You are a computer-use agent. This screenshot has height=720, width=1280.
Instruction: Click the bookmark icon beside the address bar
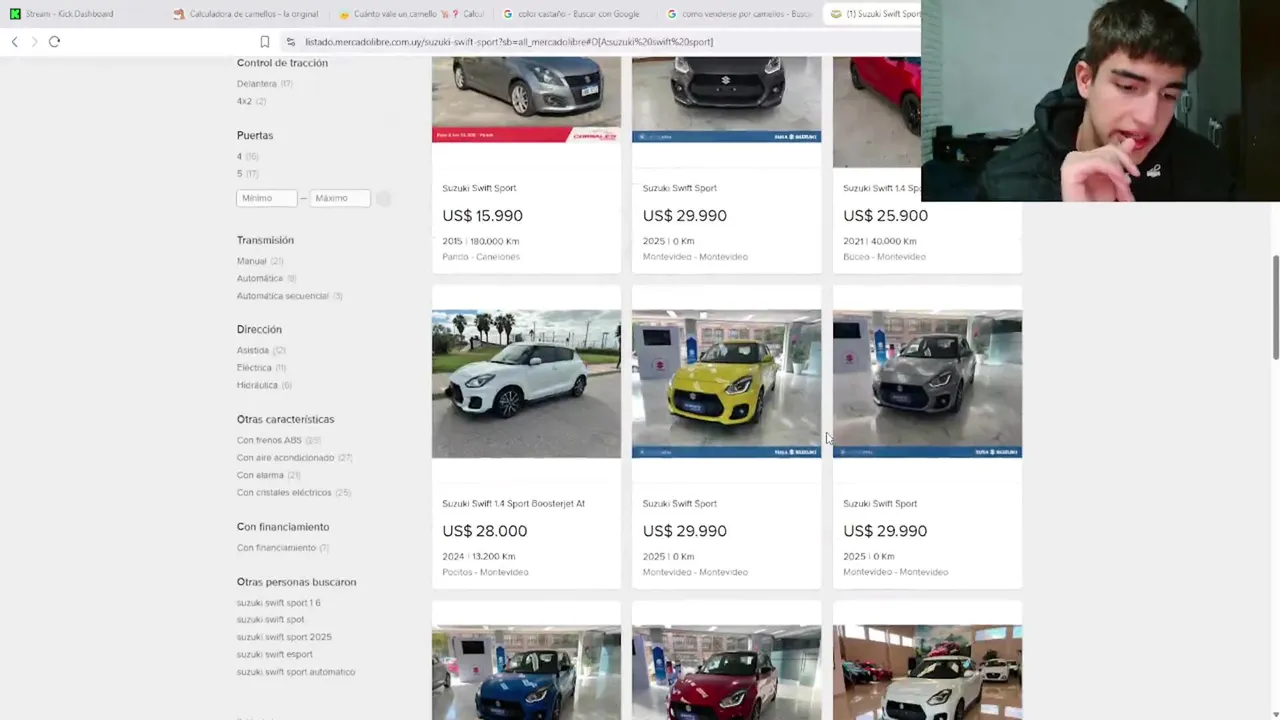pyautogui.click(x=264, y=42)
